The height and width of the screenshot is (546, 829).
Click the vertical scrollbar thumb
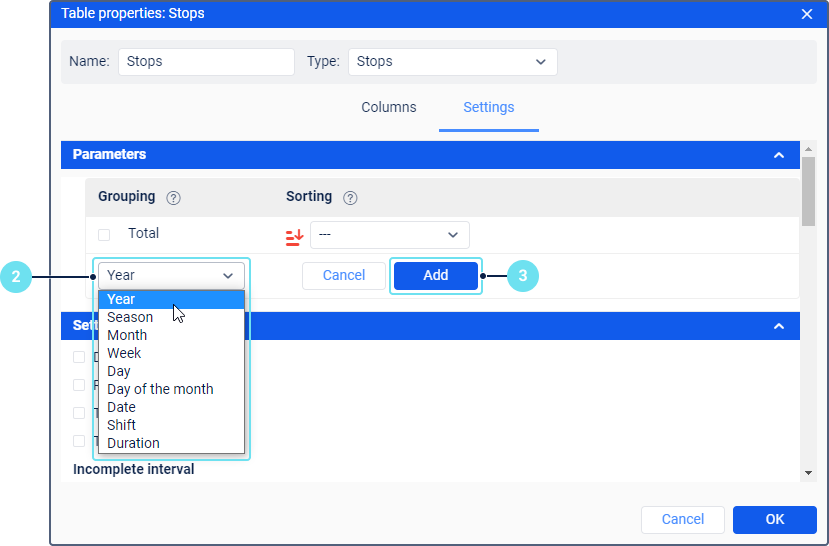click(808, 191)
